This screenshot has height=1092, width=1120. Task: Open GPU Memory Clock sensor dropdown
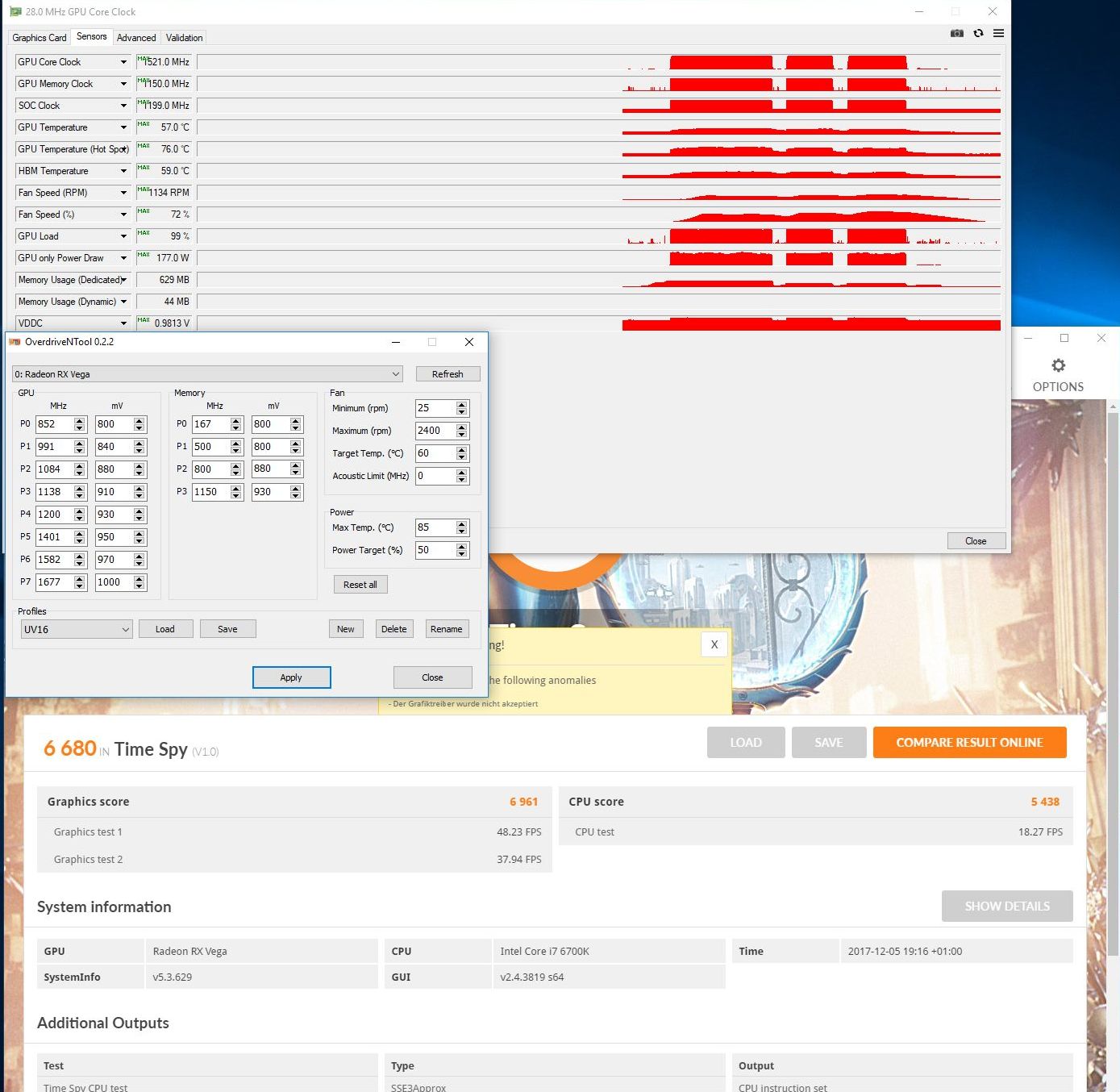[x=123, y=84]
